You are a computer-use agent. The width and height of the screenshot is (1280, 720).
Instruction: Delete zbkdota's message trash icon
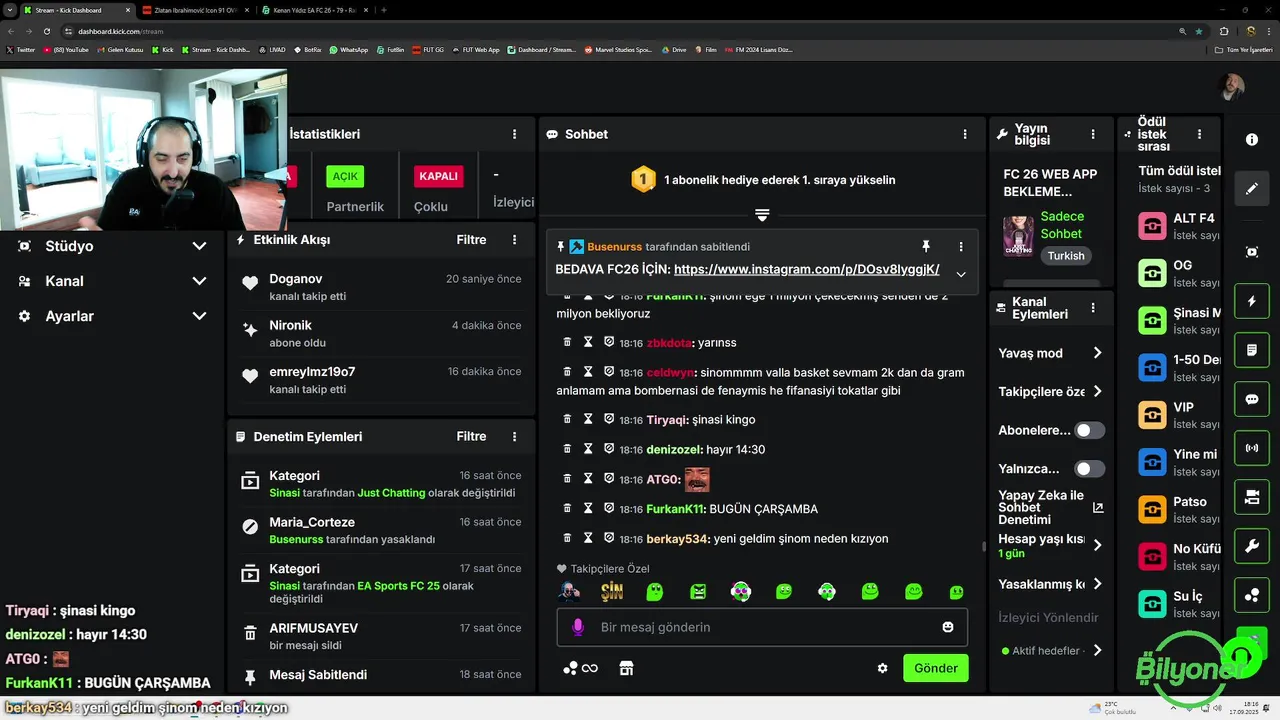point(568,342)
